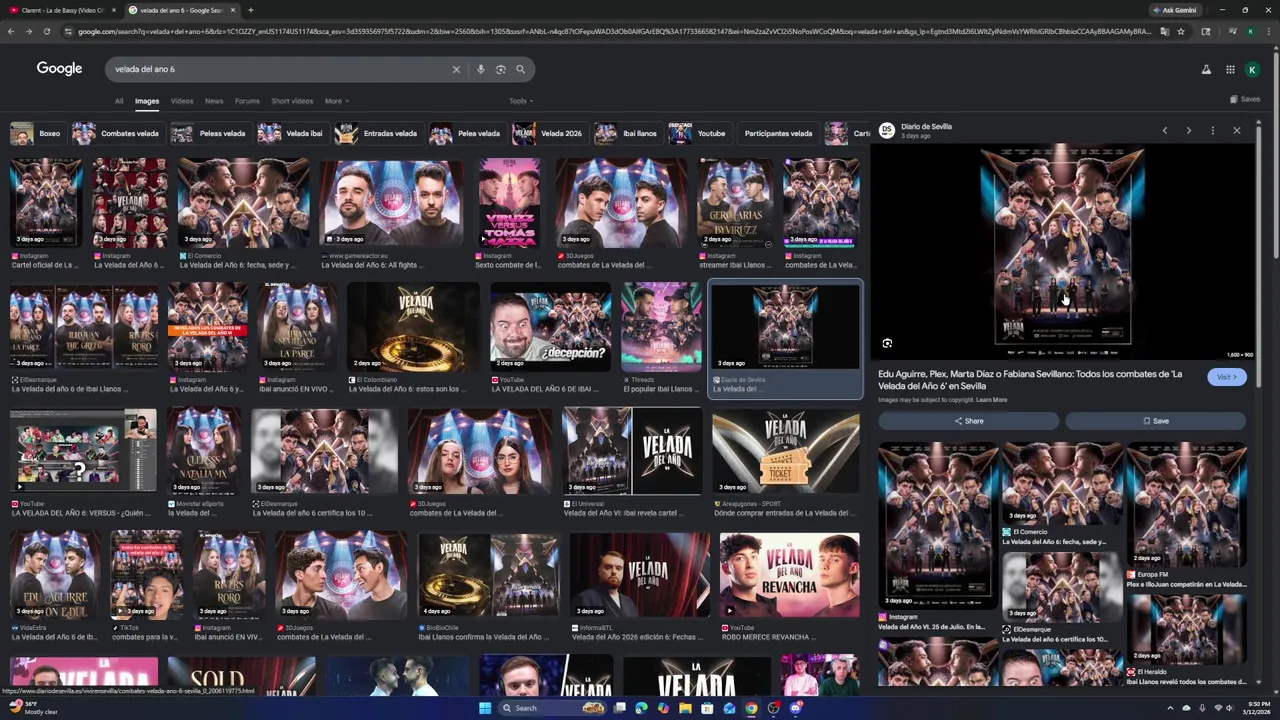Click the Google logo
Viewport: 1280px width, 720px height.
pyautogui.click(x=59, y=68)
